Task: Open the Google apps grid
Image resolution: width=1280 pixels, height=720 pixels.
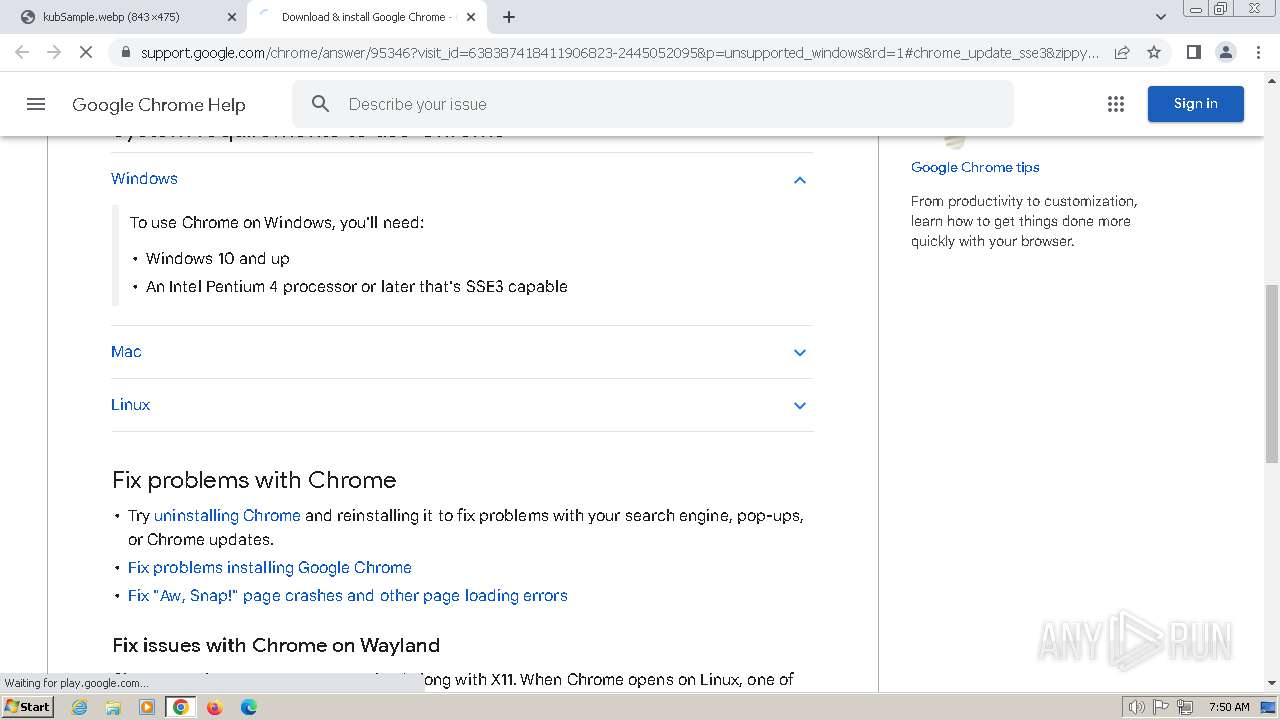Action: tap(1116, 104)
